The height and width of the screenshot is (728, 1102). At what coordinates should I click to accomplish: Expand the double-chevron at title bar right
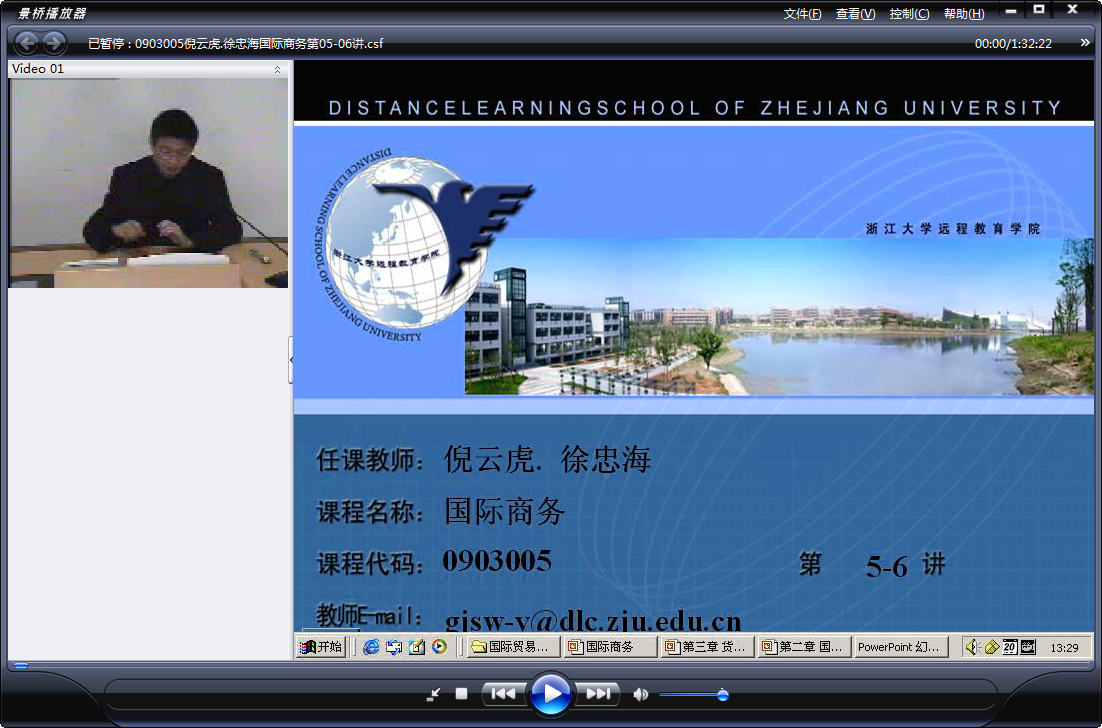point(1085,43)
